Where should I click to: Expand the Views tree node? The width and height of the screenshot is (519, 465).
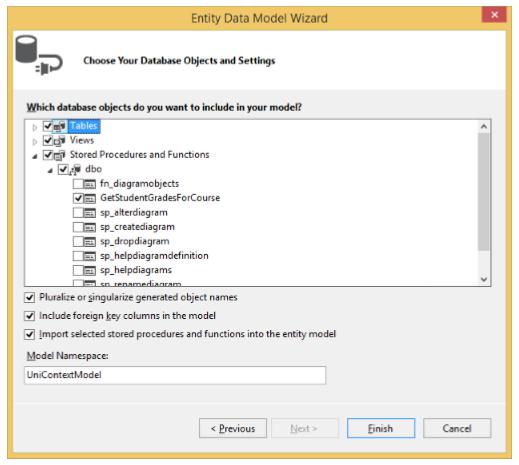tap(34, 142)
